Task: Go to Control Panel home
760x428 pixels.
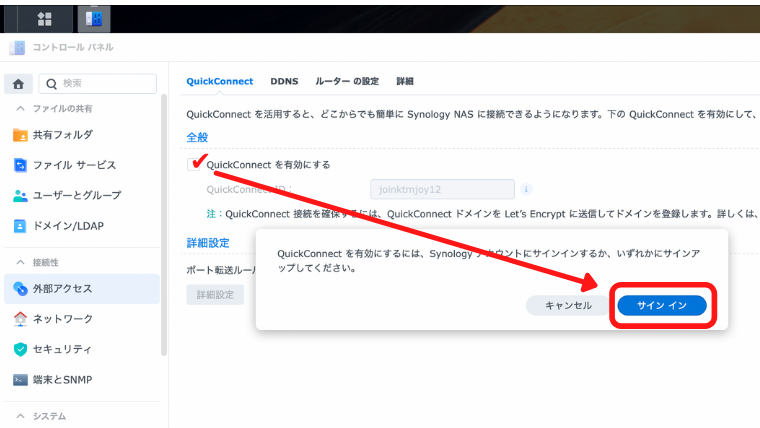Action: pos(18,84)
